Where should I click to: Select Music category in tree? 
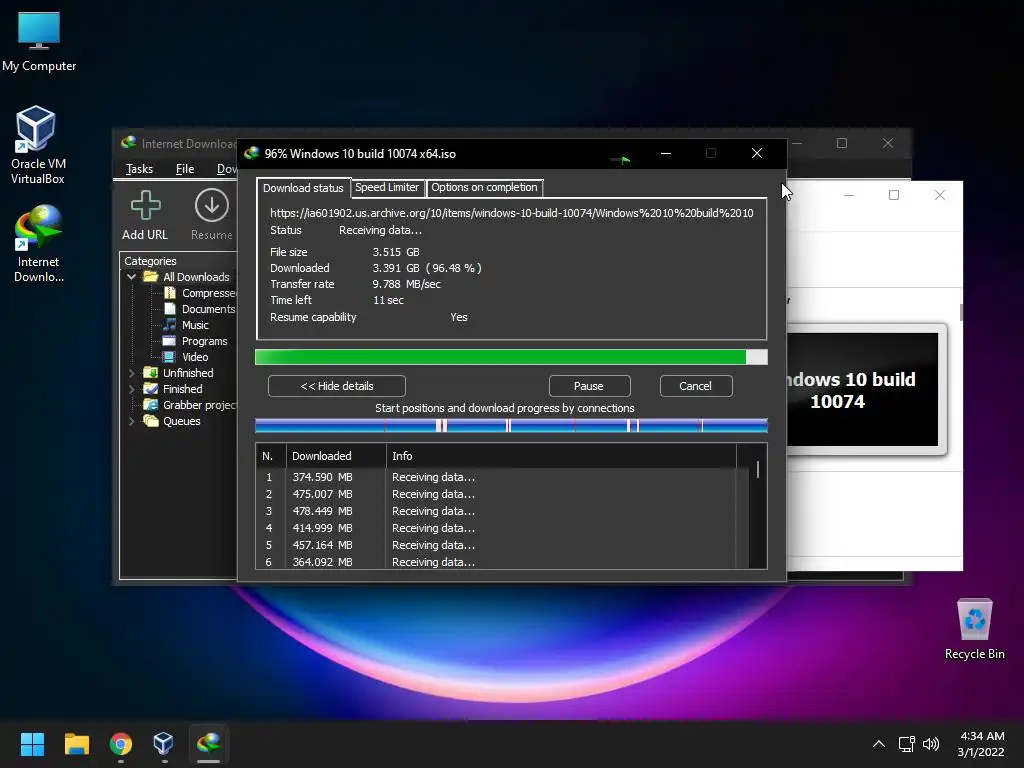pos(187,325)
